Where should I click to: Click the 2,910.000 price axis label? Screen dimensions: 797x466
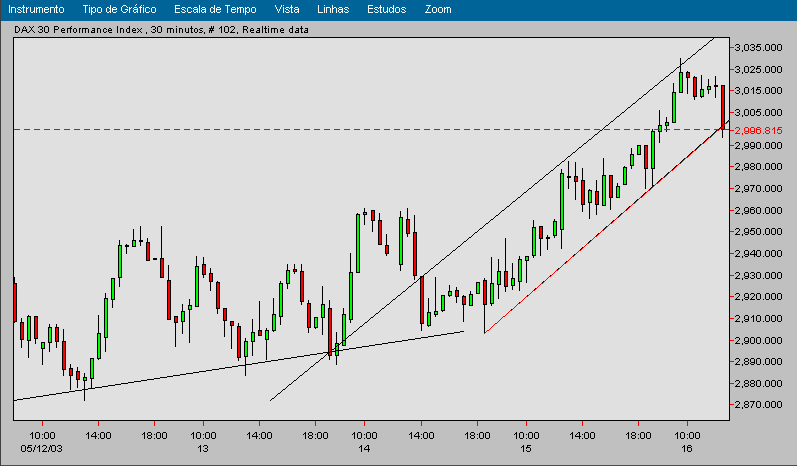pos(758,318)
